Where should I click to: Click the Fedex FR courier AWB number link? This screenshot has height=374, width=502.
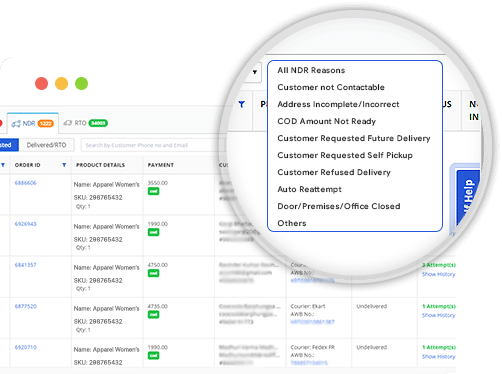(x=309, y=363)
